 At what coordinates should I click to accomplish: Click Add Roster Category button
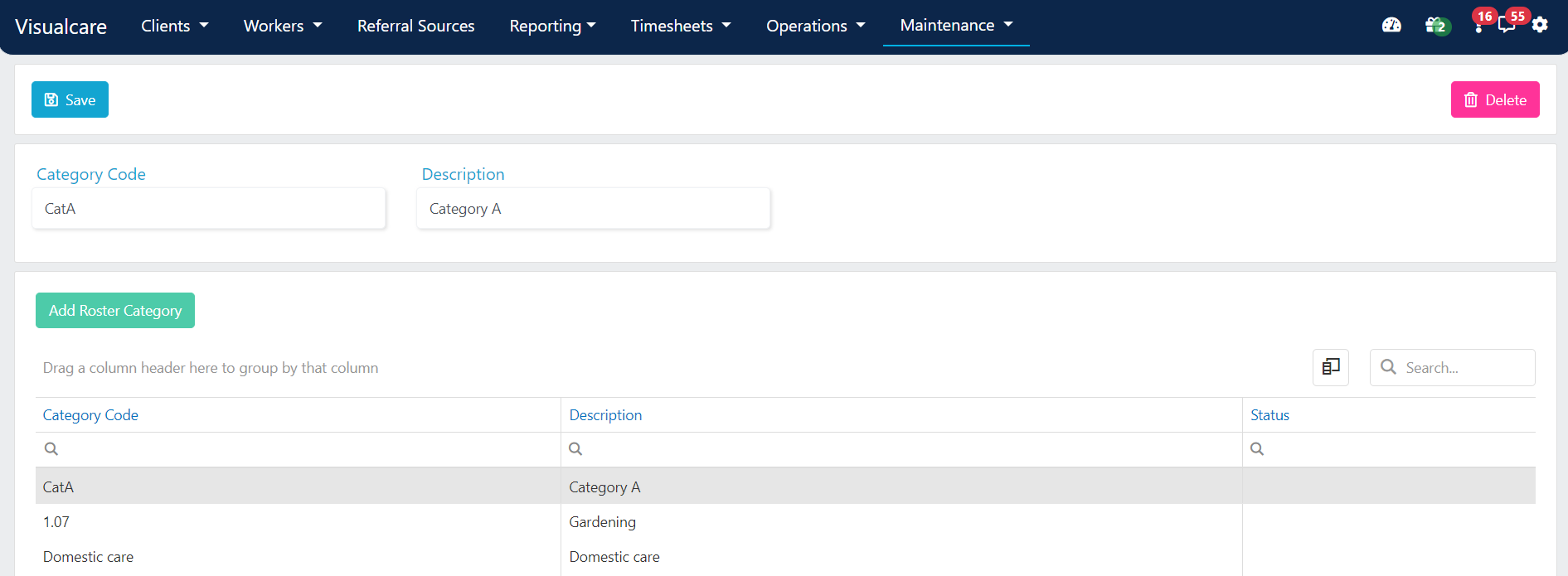pos(115,310)
